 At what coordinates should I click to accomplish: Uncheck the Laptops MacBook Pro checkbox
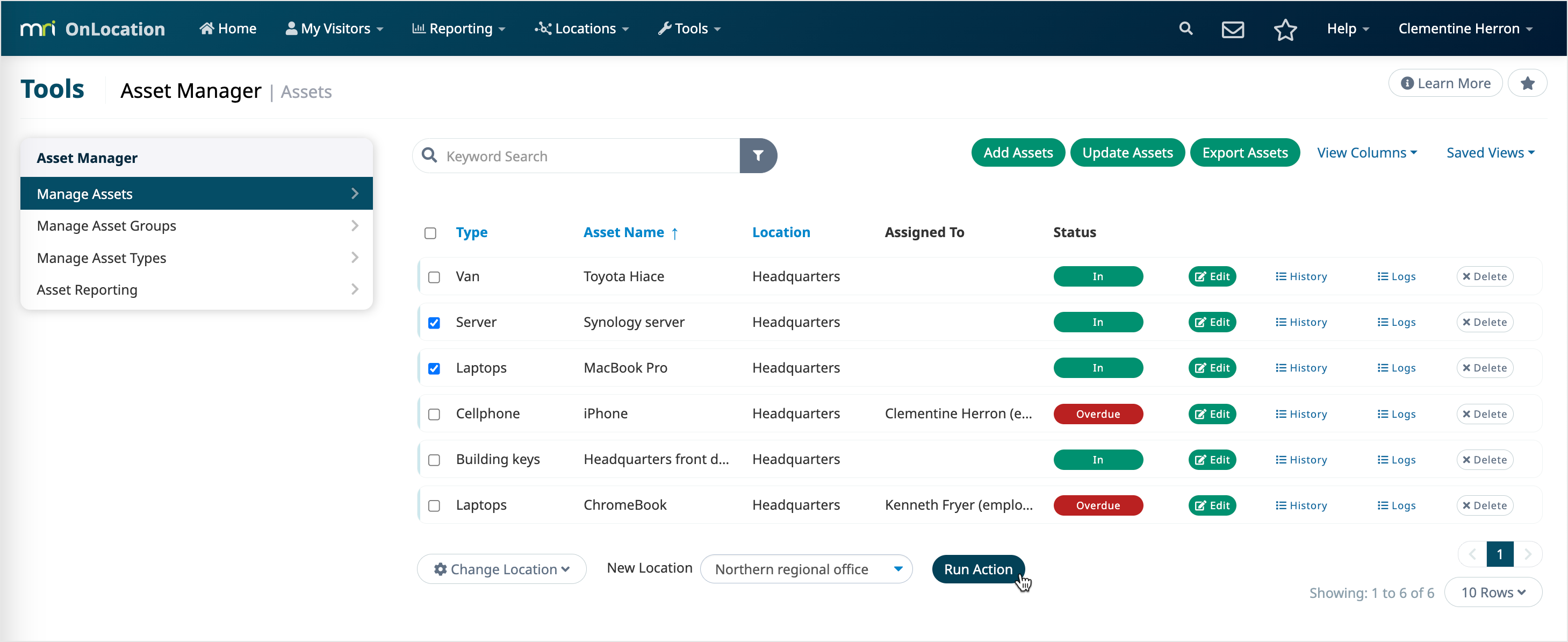pos(434,368)
